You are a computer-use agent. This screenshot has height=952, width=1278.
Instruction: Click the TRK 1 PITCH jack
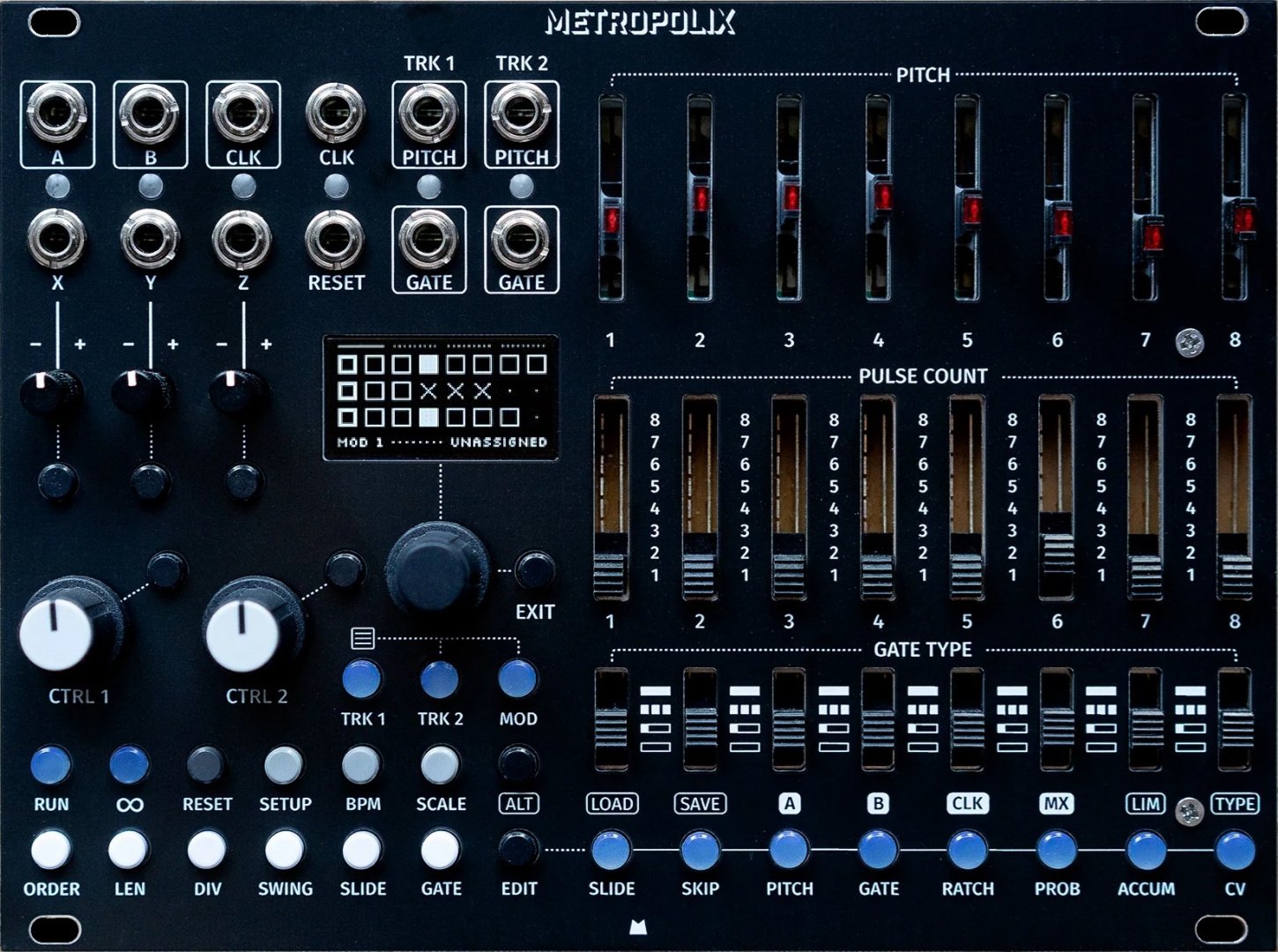coord(428,114)
